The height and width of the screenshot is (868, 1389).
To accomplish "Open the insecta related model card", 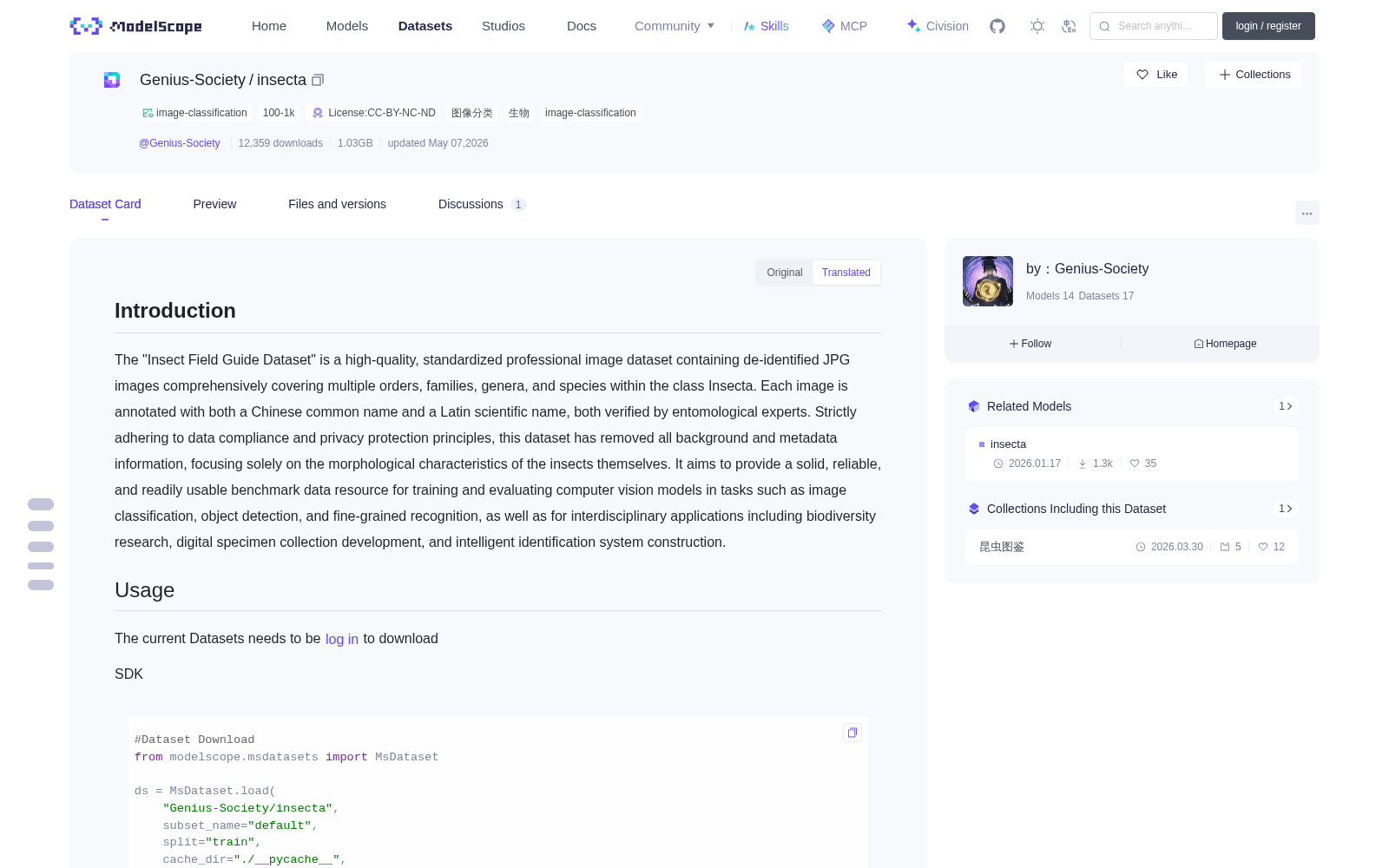I will [1132, 453].
